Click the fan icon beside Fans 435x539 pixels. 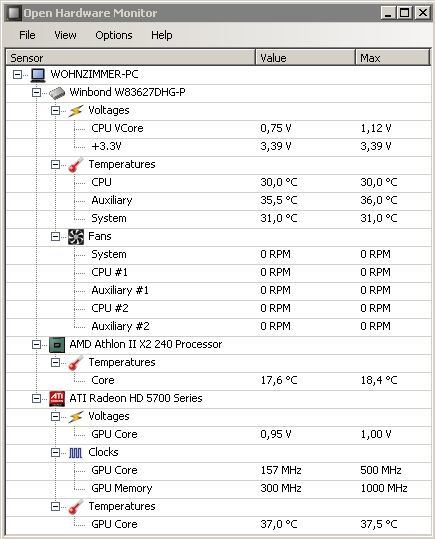point(76,237)
